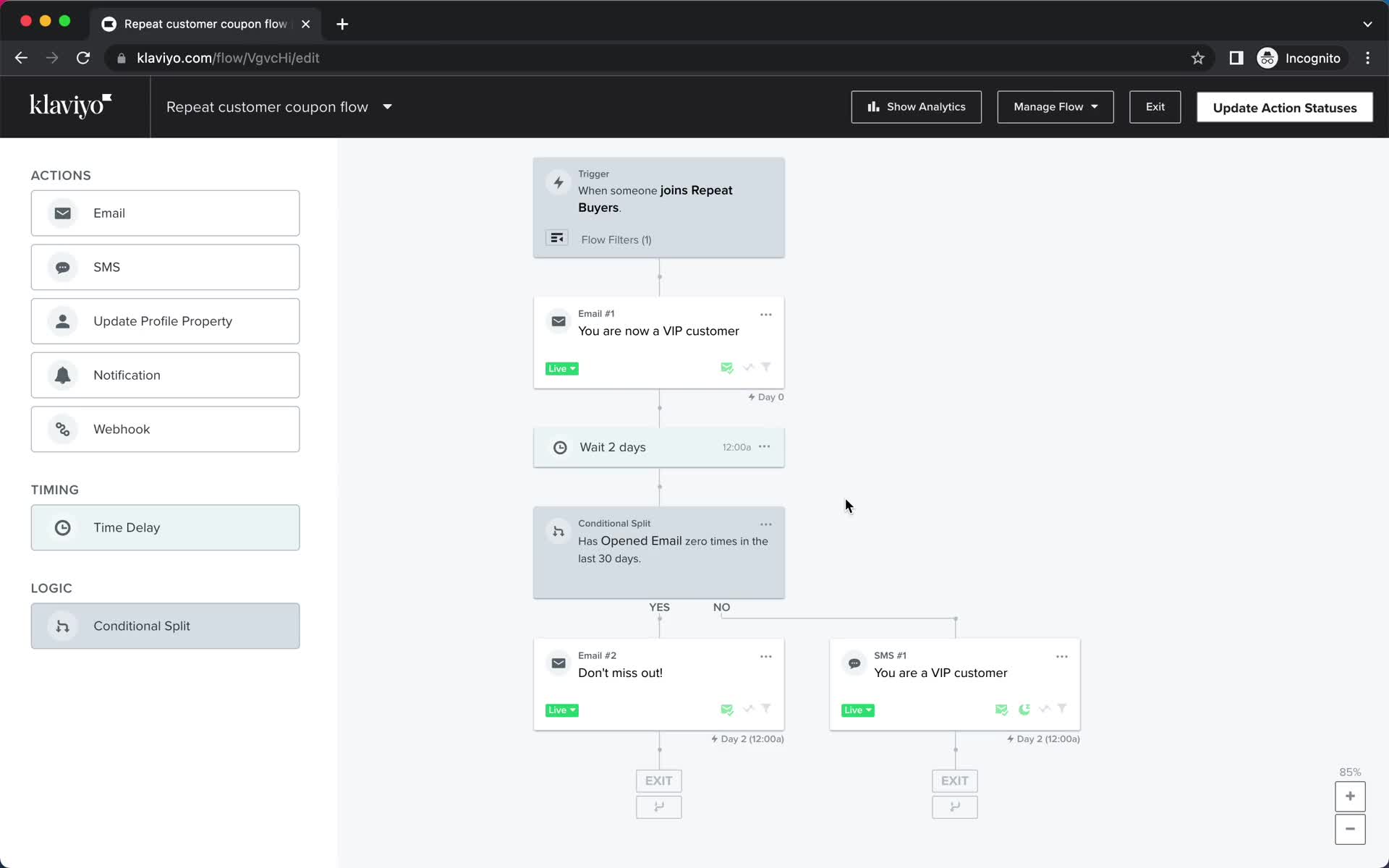Open the browser side panel icon
The height and width of the screenshot is (868, 1389).
[1236, 58]
